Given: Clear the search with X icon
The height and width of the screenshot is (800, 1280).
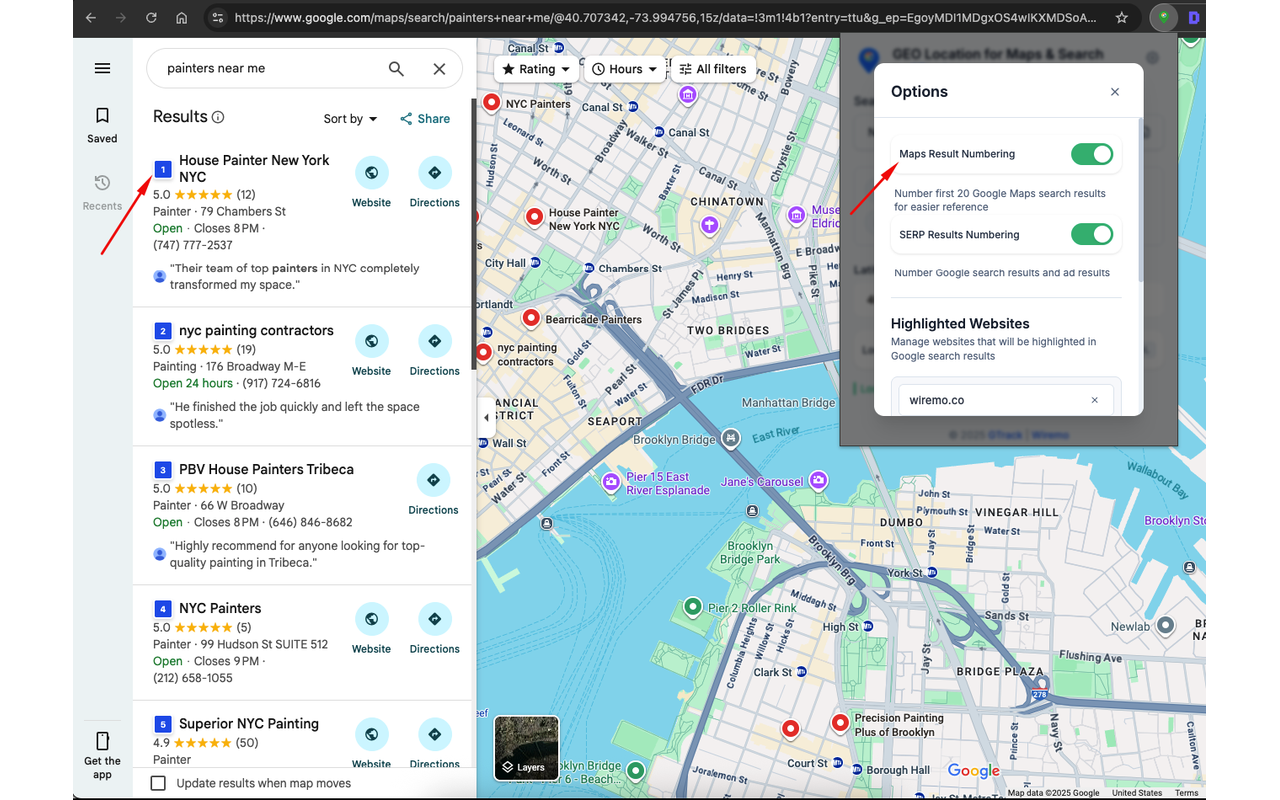Looking at the screenshot, I should point(439,69).
